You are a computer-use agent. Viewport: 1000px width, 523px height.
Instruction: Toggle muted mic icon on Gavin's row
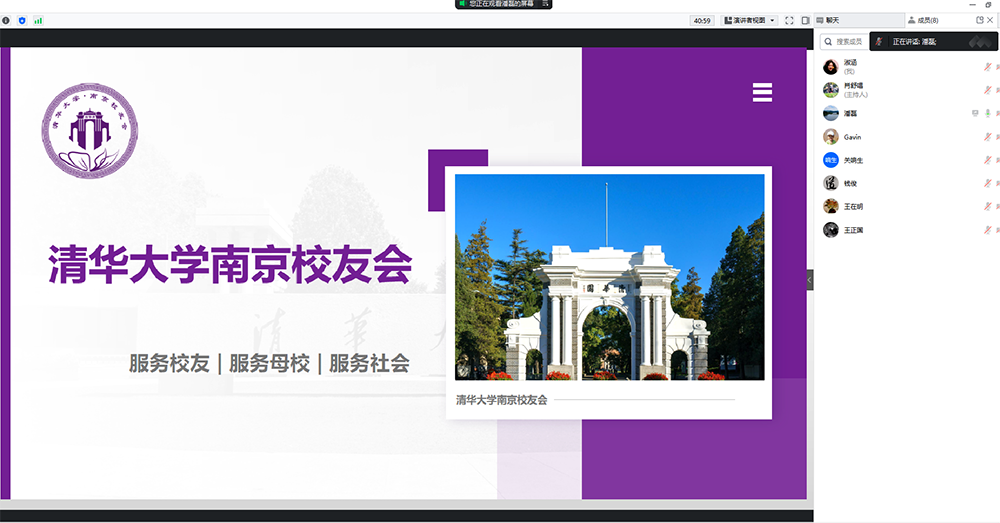tap(987, 136)
